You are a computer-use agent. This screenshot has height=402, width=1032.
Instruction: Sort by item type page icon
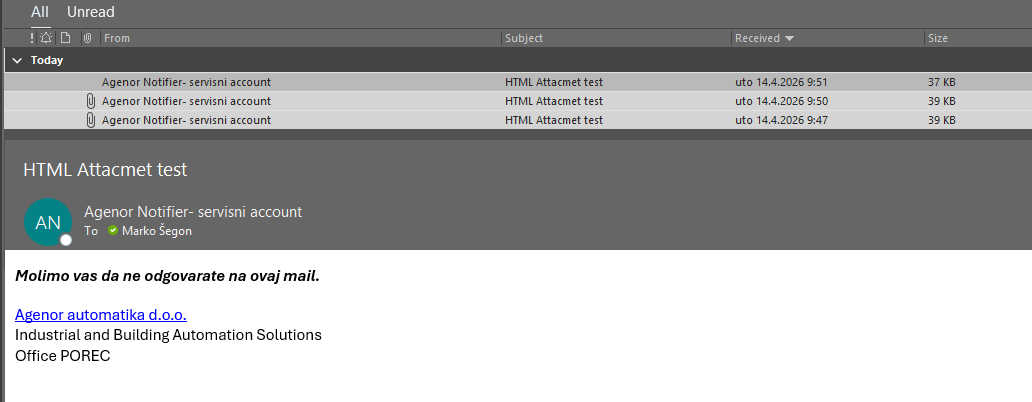pyautogui.click(x=65, y=38)
